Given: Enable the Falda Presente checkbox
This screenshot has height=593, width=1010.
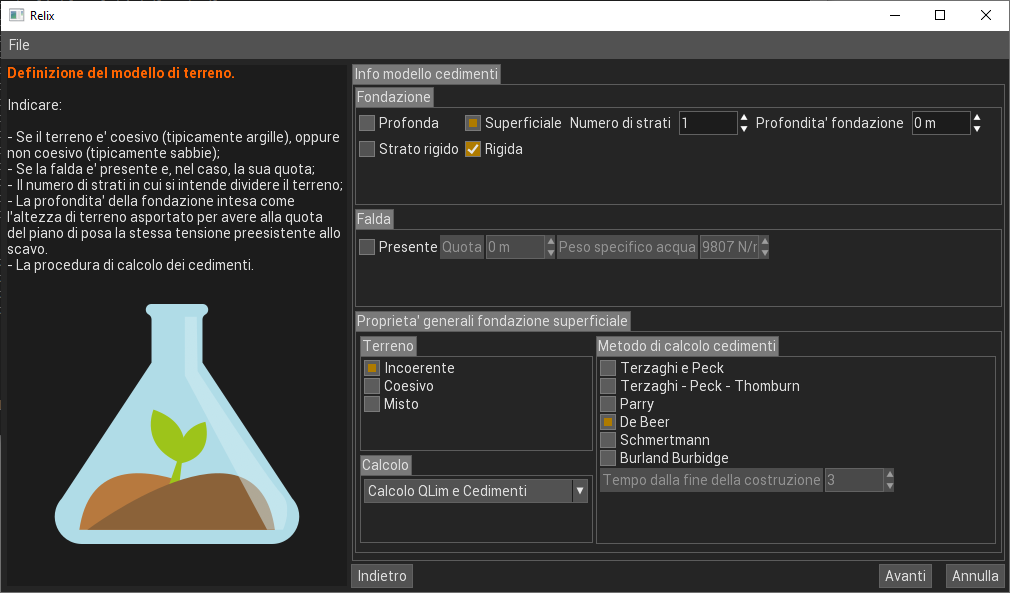Looking at the screenshot, I should [367, 247].
